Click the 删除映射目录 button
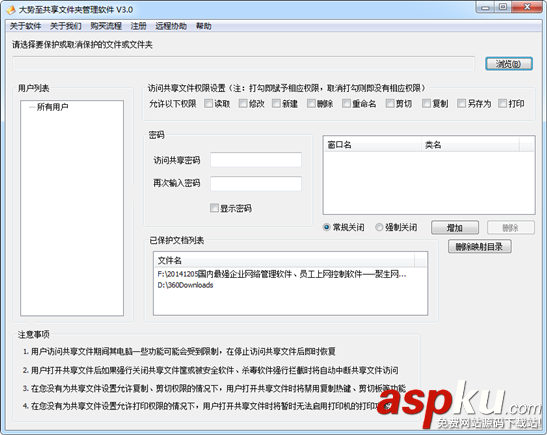Screen dimensions: 547x435 (x=480, y=247)
